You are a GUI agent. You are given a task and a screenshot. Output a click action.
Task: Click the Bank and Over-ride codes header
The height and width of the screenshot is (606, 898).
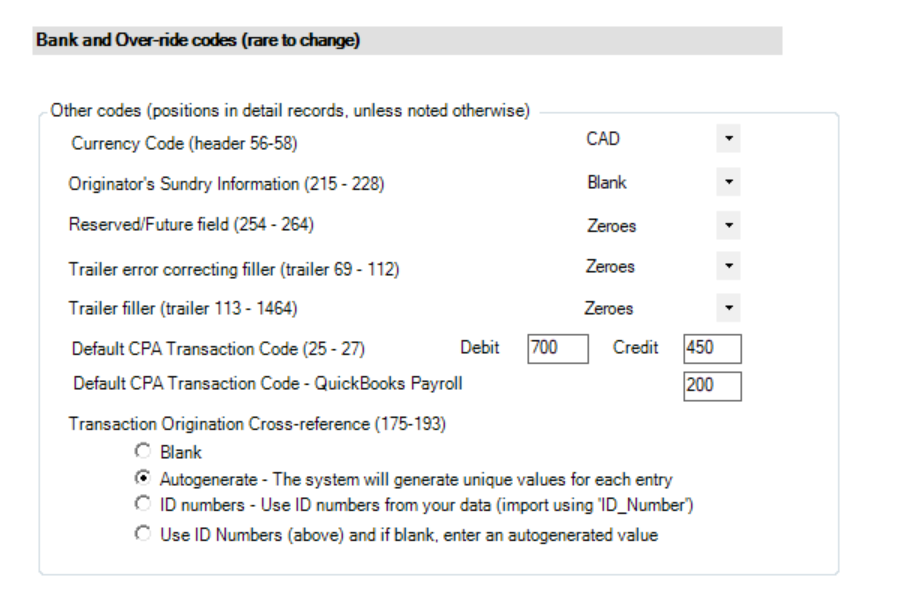(198, 41)
